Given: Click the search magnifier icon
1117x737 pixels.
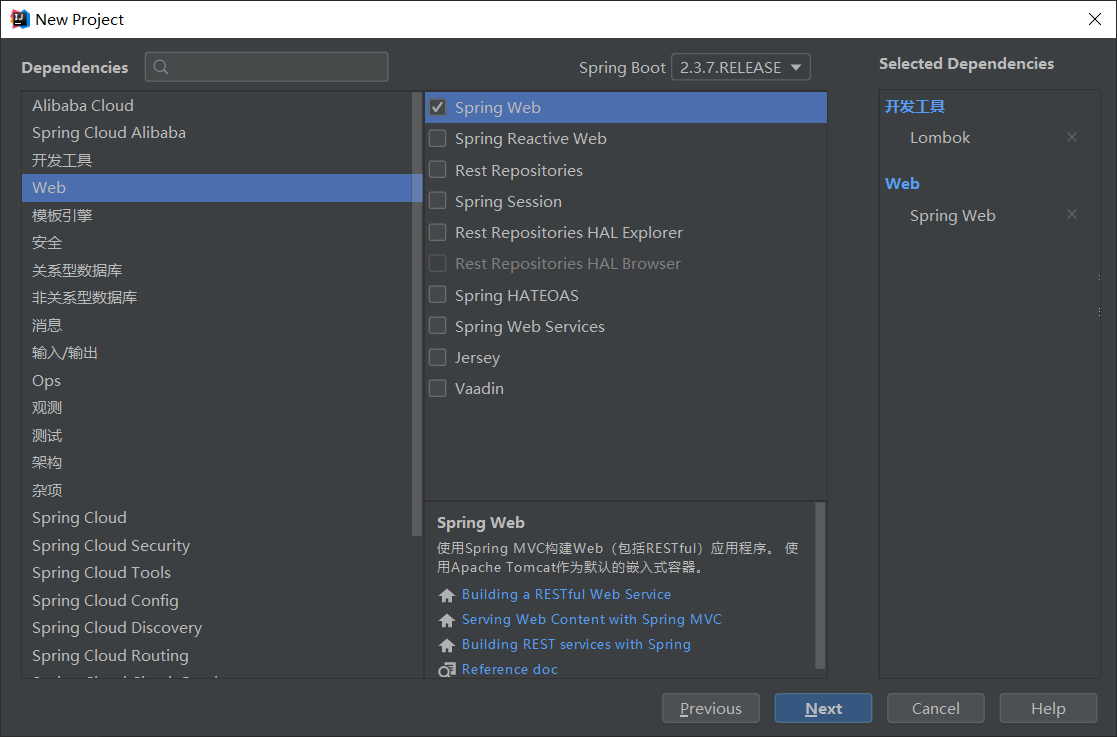Looking at the screenshot, I should pyautogui.click(x=161, y=68).
